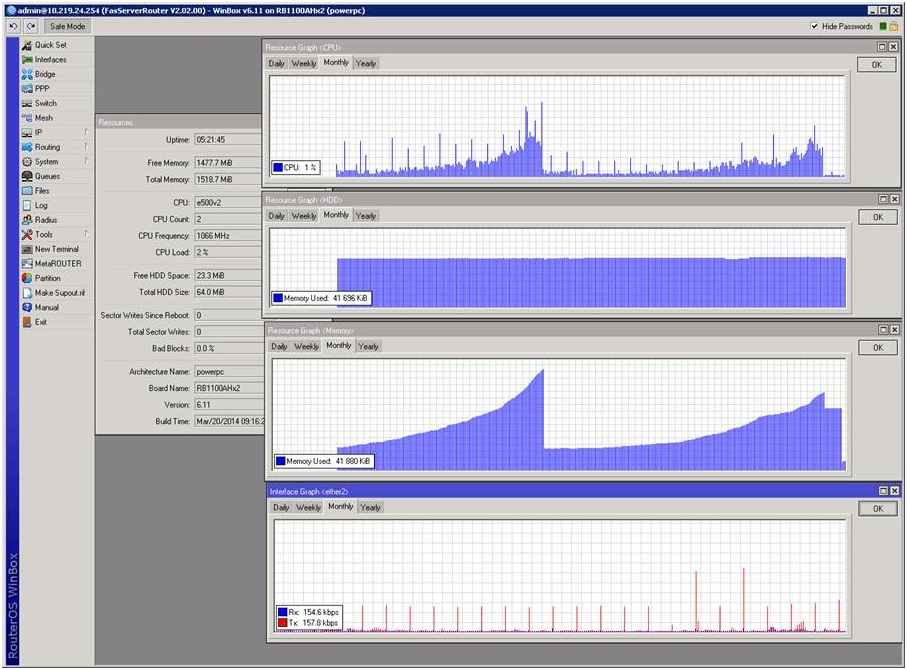Click the blue Rx legend color swatch
The image size is (907, 670).
point(281,610)
